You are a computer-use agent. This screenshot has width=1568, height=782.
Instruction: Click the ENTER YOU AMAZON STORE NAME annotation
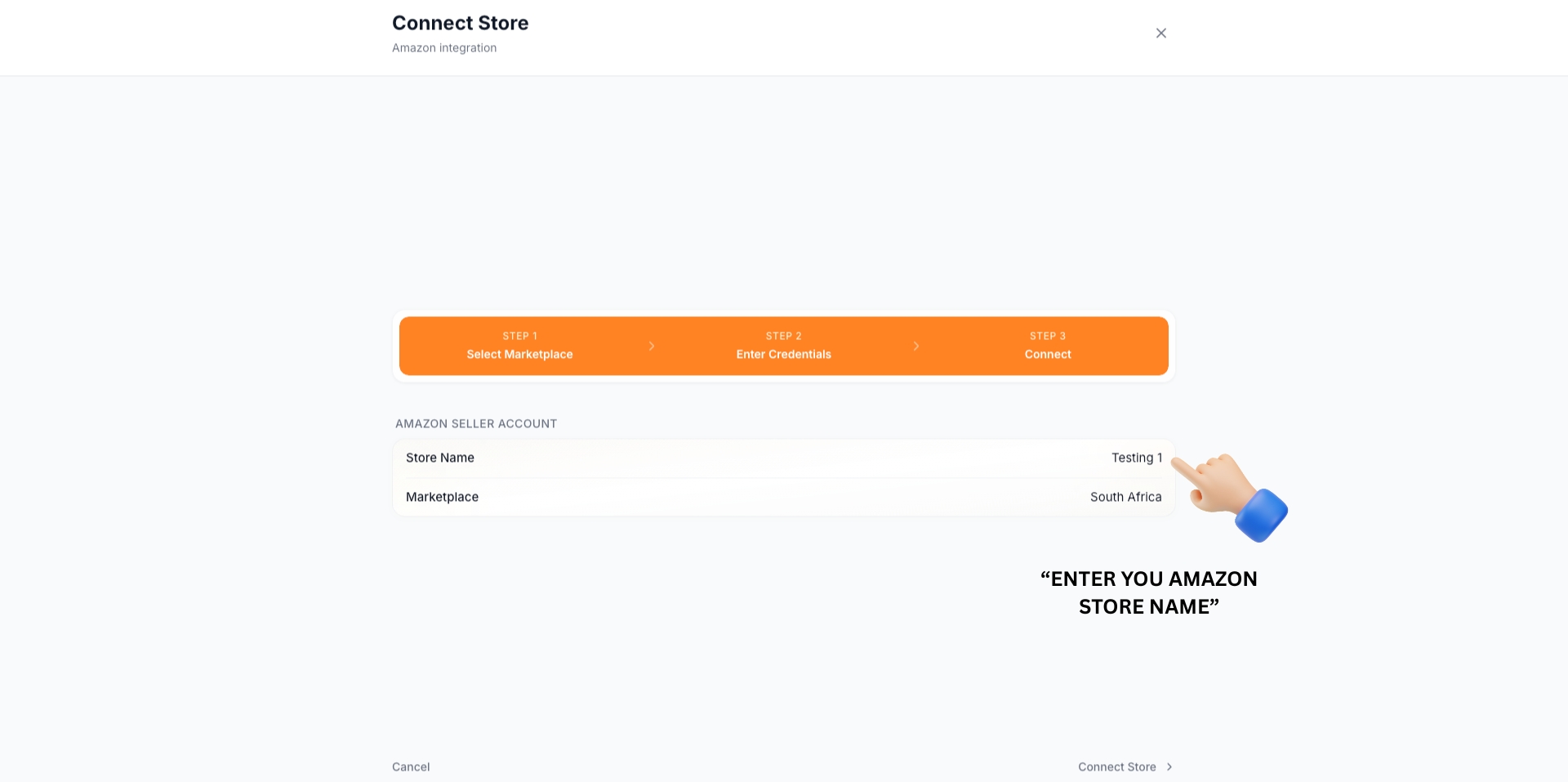tap(1149, 592)
